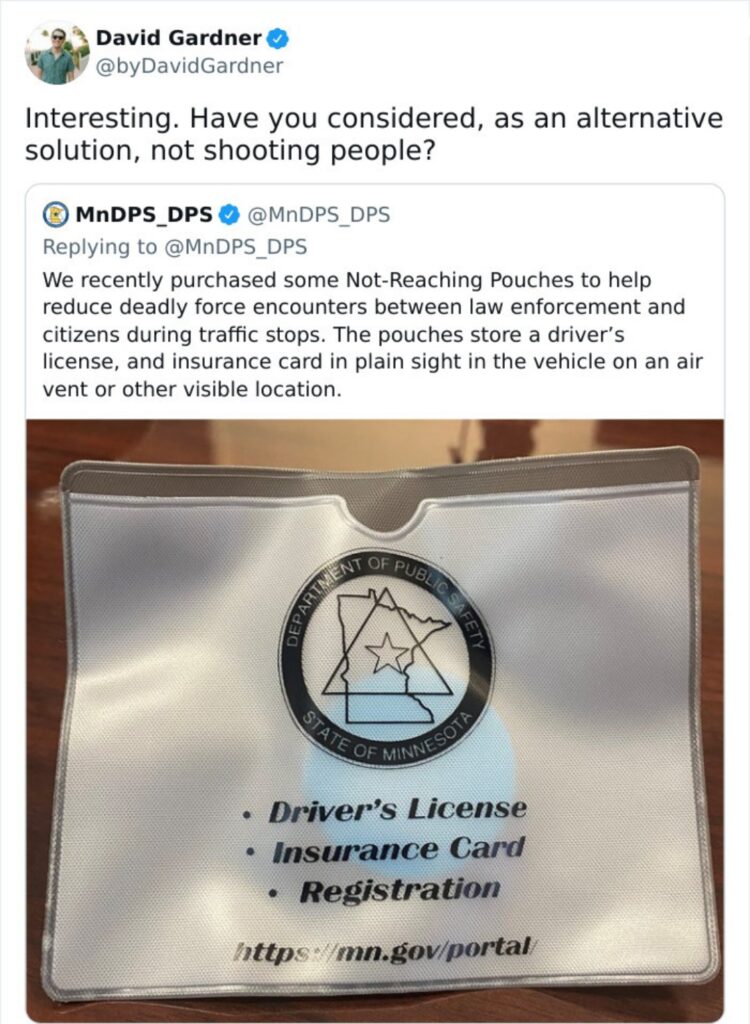The image size is (750, 1024).
Task: Click the Registration bullet text
Action: pos(400,890)
